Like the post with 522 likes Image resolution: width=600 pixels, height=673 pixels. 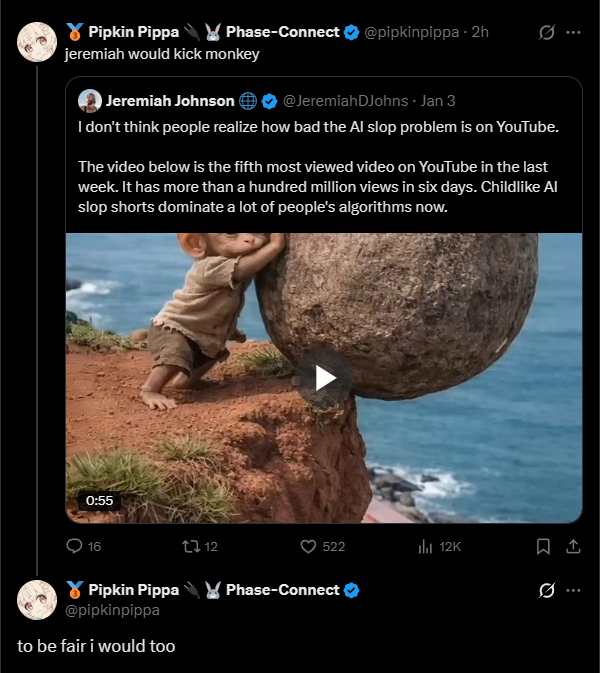pyautogui.click(x=309, y=546)
